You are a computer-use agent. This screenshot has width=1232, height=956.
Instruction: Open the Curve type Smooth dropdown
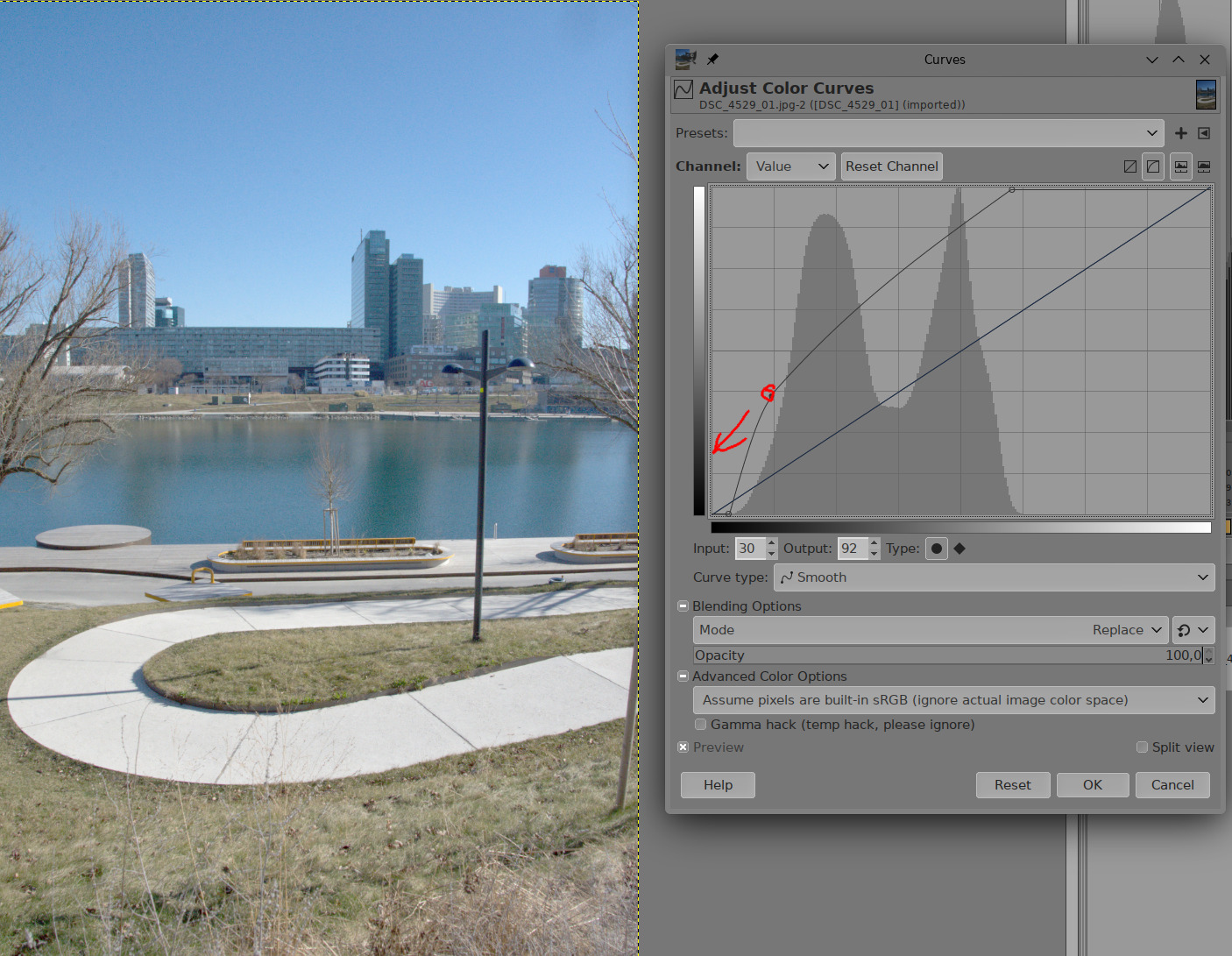pyautogui.click(x=994, y=577)
